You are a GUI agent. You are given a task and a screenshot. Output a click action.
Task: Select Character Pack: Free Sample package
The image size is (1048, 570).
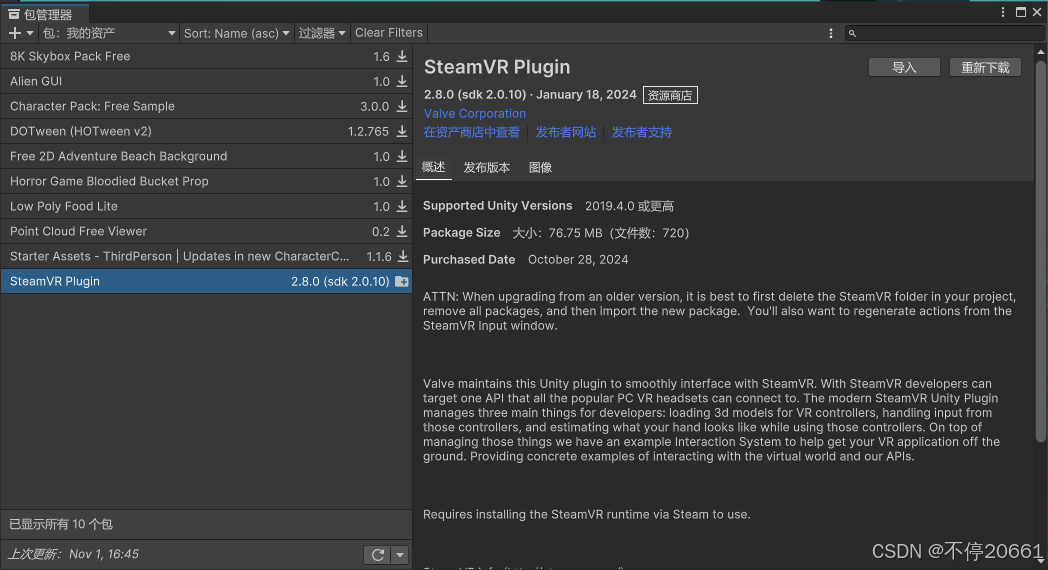coord(206,106)
